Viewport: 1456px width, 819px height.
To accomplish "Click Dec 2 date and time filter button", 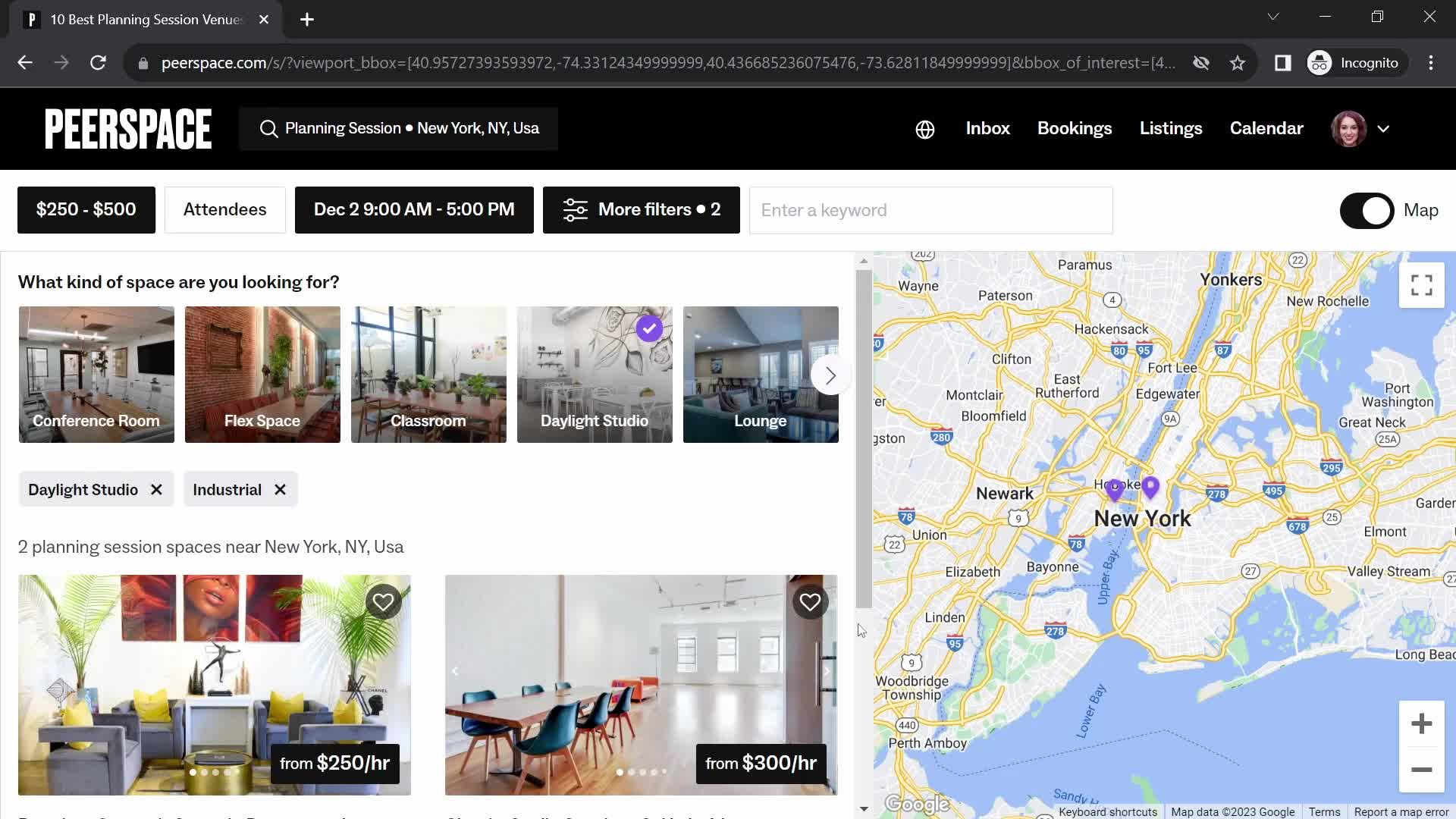I will point(415,210).
